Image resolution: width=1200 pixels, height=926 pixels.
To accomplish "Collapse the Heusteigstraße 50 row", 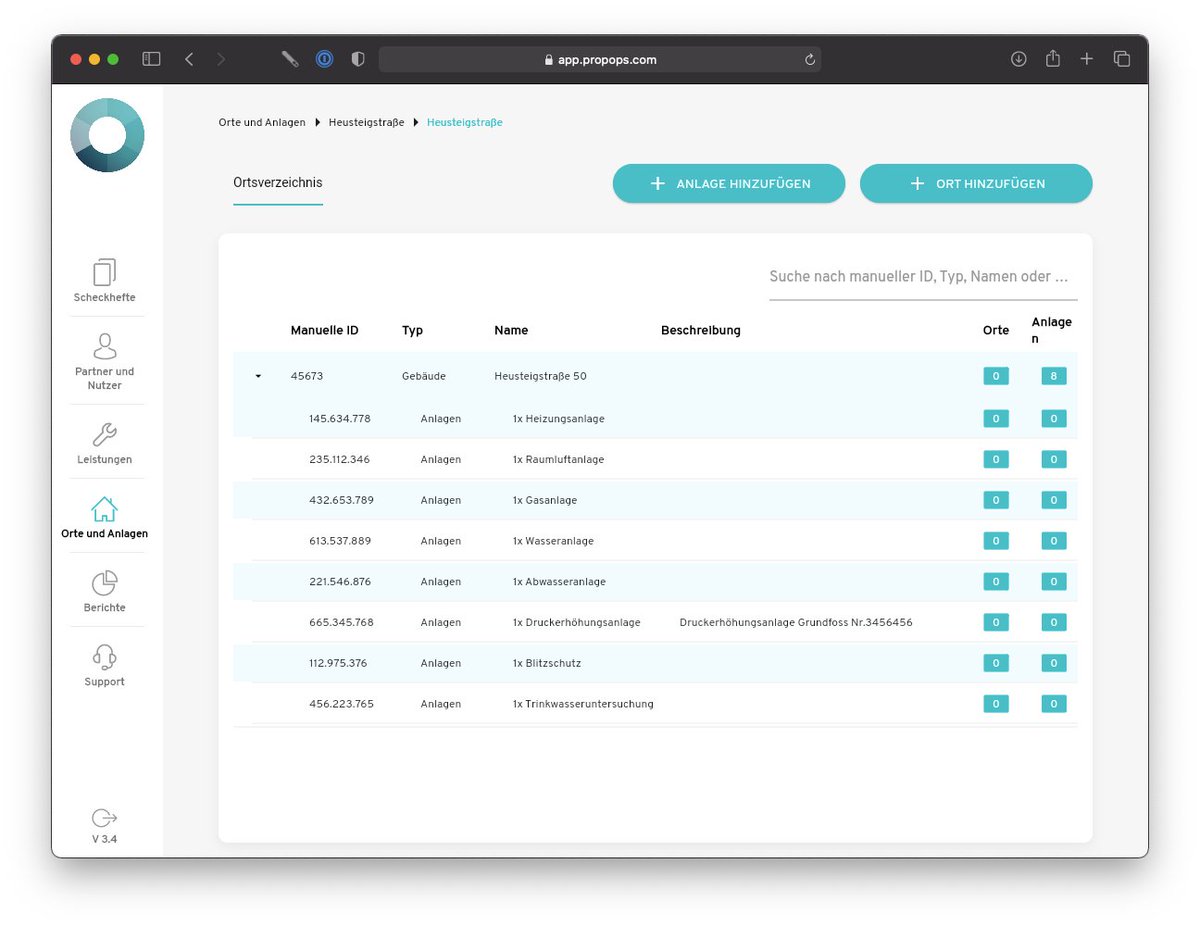I will (258, 377).
